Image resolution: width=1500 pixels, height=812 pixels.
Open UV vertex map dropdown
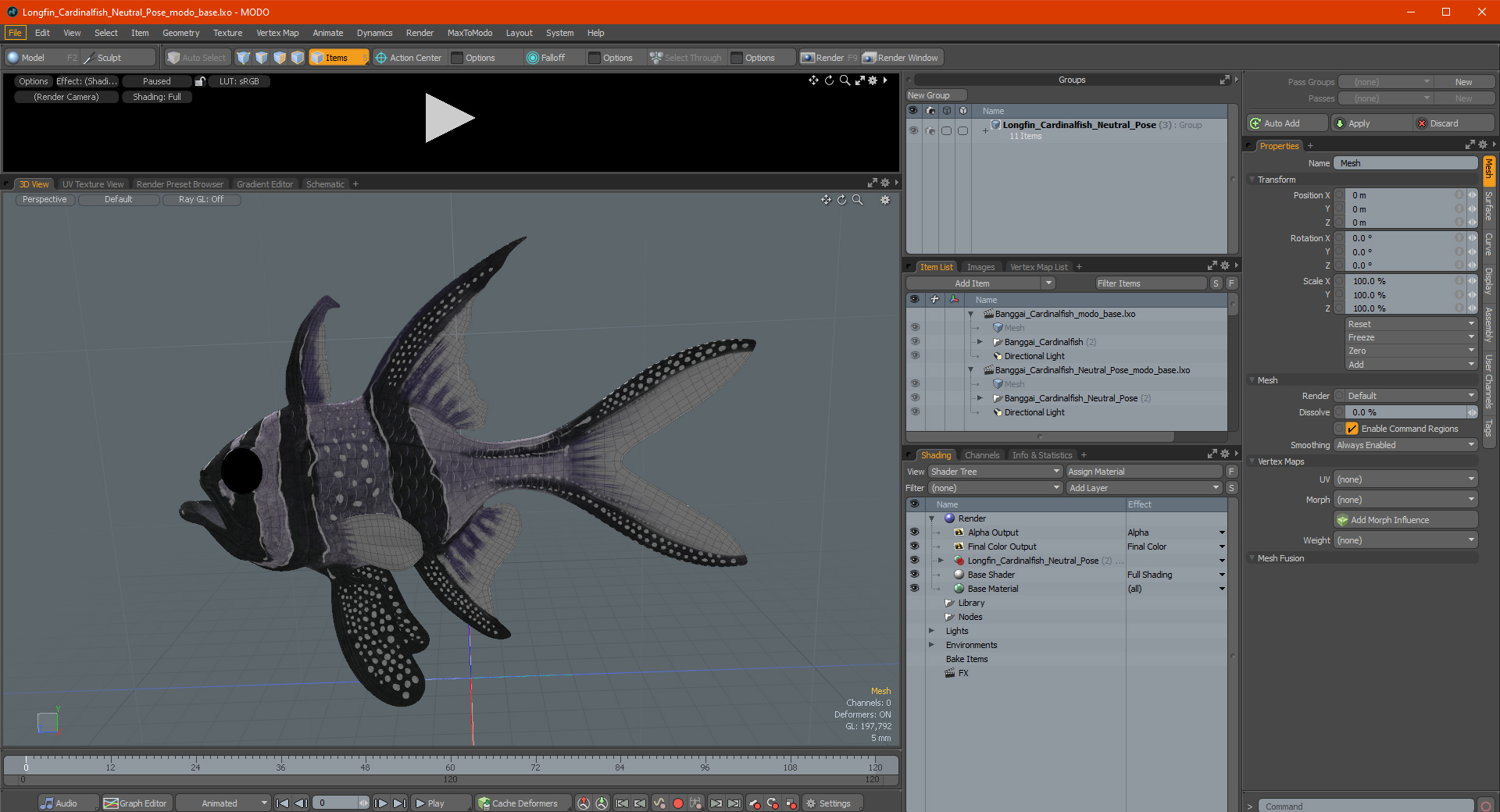point(1405,479)
